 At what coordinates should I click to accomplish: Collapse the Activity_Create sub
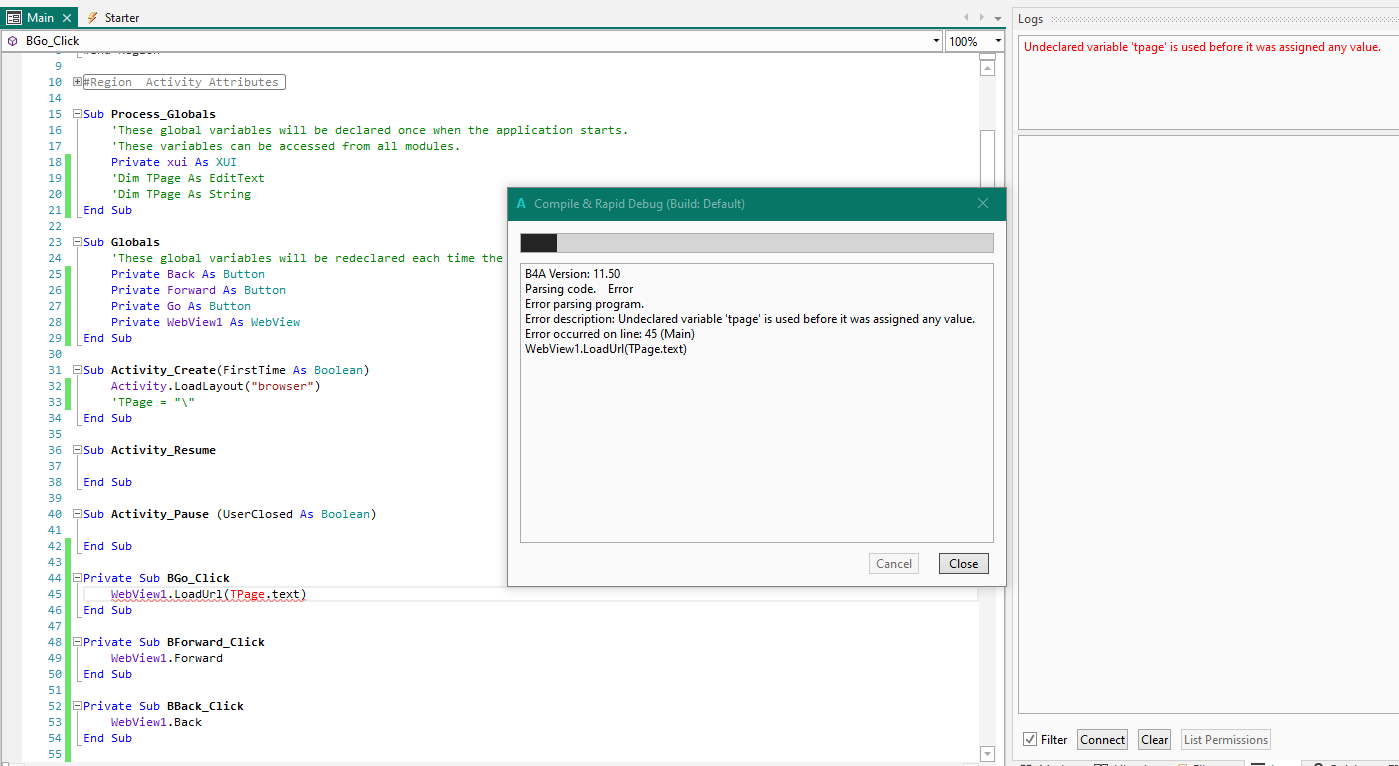pos(77,370)
